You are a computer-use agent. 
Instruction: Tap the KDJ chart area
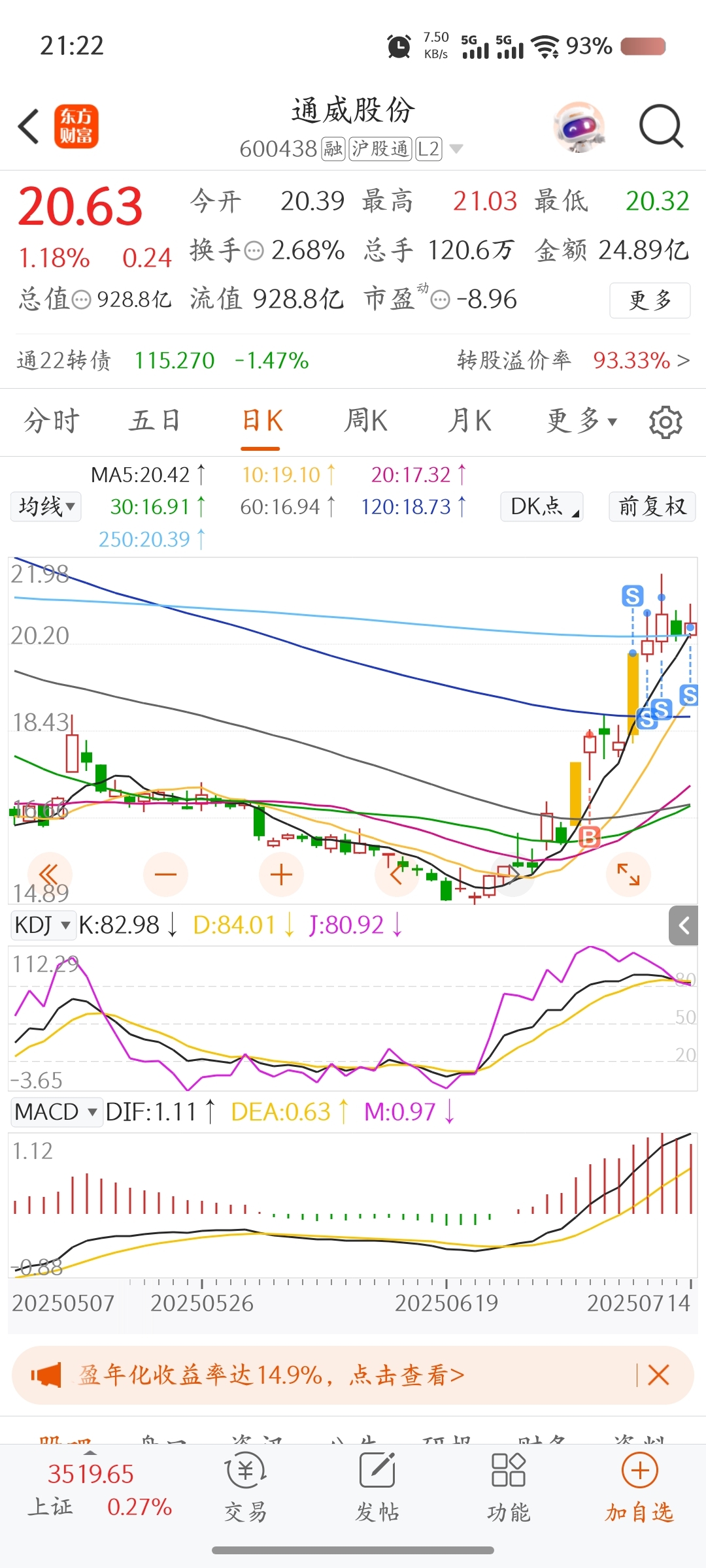353,1019
